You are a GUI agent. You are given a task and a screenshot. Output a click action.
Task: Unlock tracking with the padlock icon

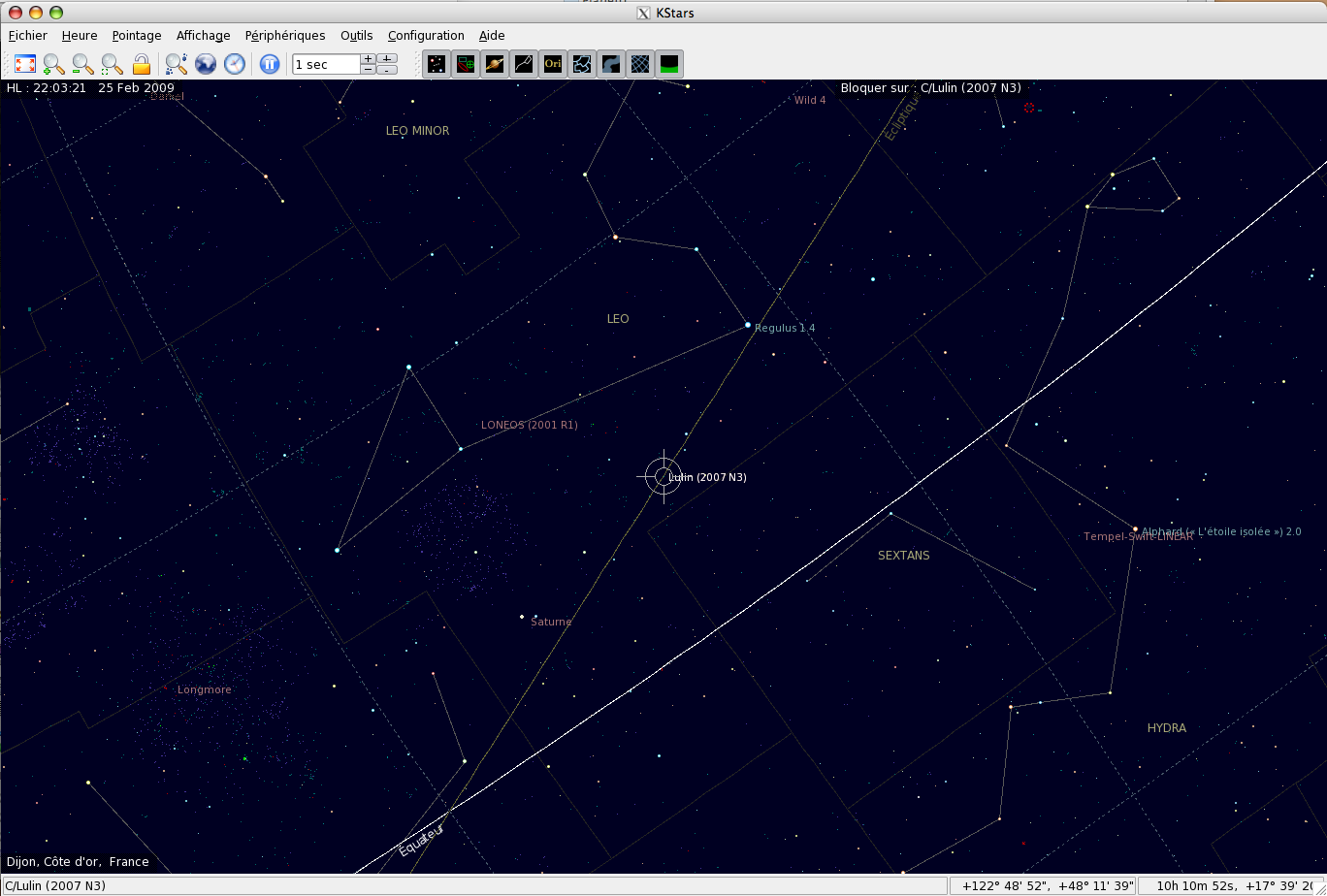click(142, 64)
